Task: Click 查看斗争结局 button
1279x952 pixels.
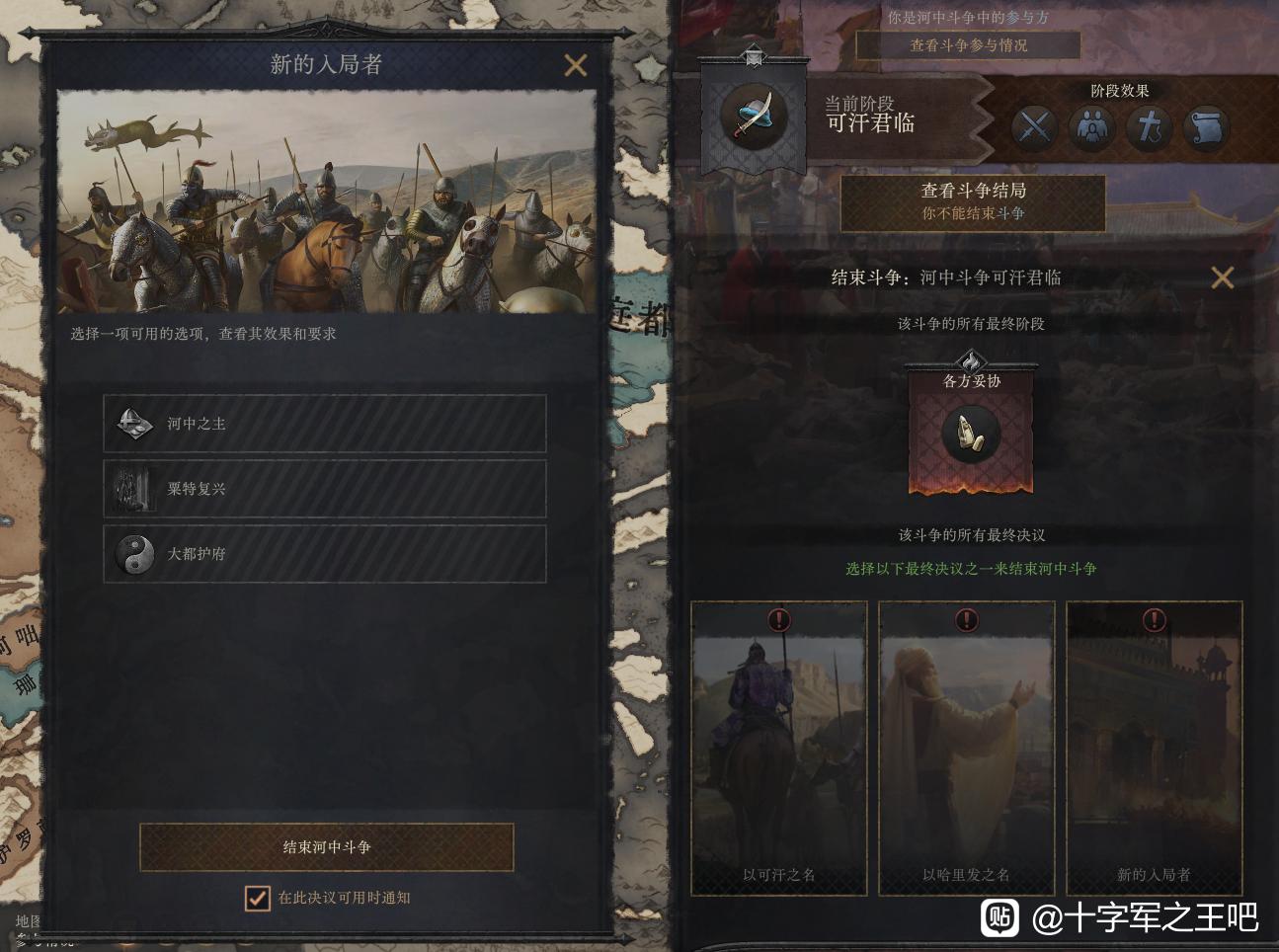Action: (x=973, y=202)
